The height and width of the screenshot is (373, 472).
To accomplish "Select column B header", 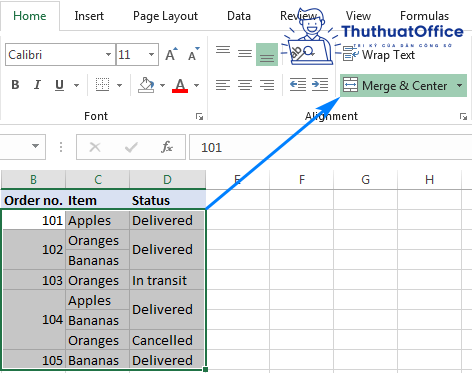I will click(x=33, y=180).
